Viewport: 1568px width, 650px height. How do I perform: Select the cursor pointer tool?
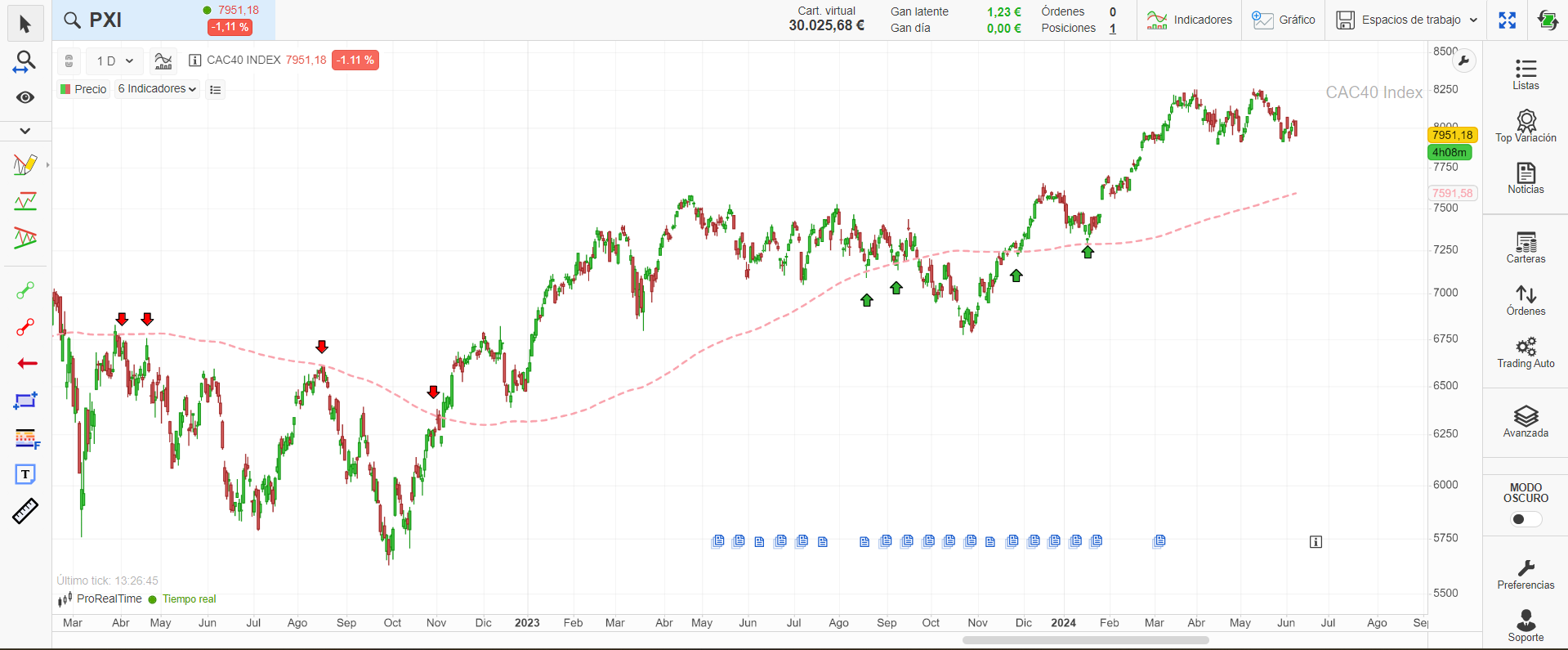tap(25, 24)
